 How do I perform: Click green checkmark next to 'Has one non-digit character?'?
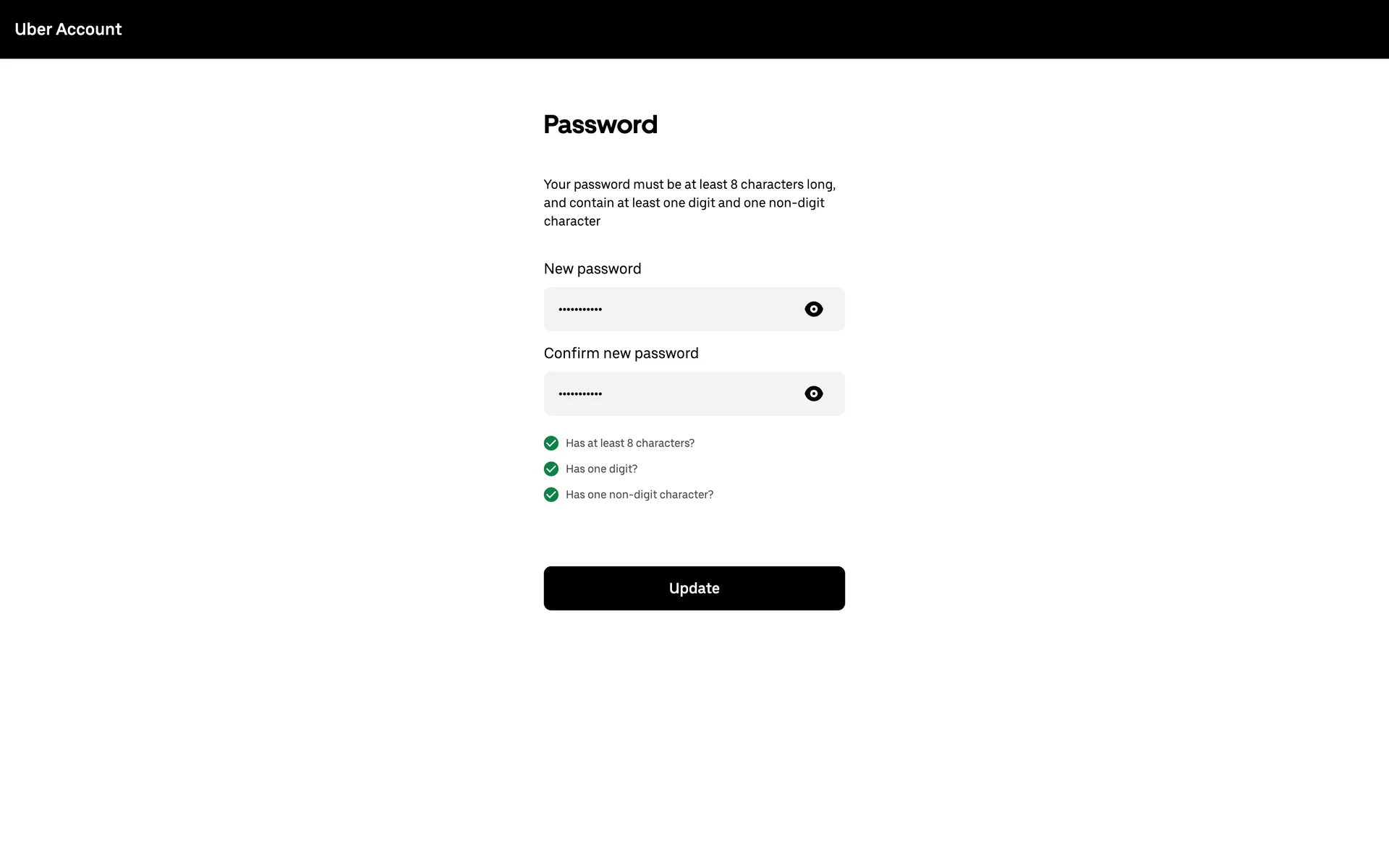(x=551, y=495)
